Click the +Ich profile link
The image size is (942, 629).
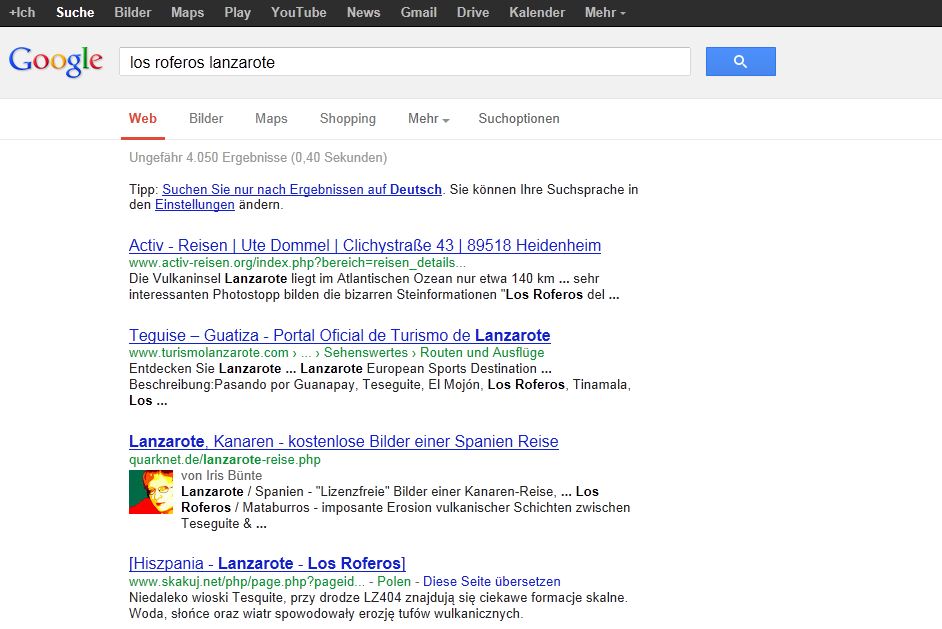pyautogui.click(x=22, y=13)
